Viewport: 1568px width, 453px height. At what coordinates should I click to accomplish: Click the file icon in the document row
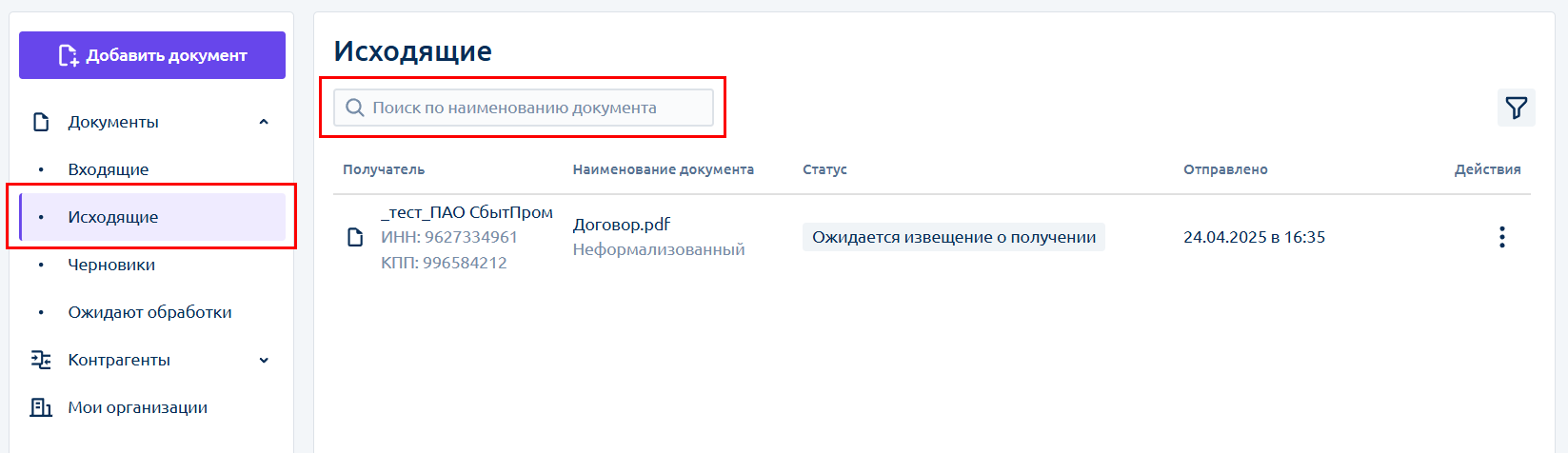(x=355, y=237)
